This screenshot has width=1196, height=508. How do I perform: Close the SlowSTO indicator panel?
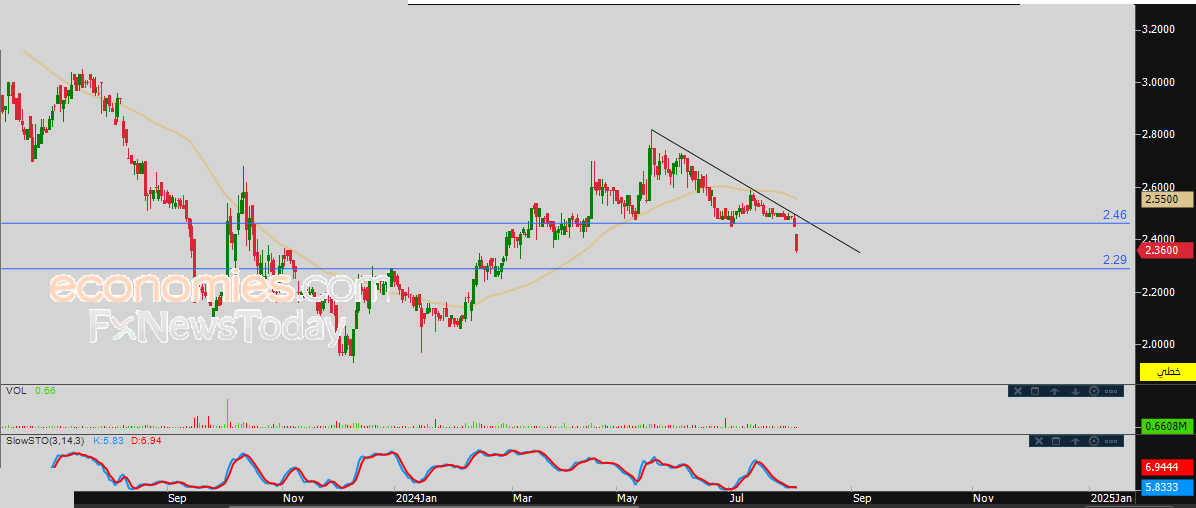(x=1039, y=441)
